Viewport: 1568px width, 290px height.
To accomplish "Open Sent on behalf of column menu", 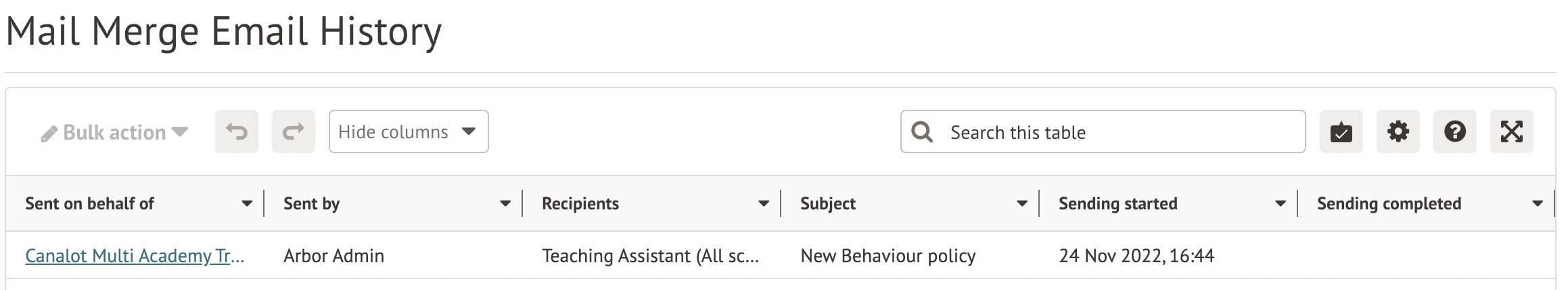I will 247,203.
